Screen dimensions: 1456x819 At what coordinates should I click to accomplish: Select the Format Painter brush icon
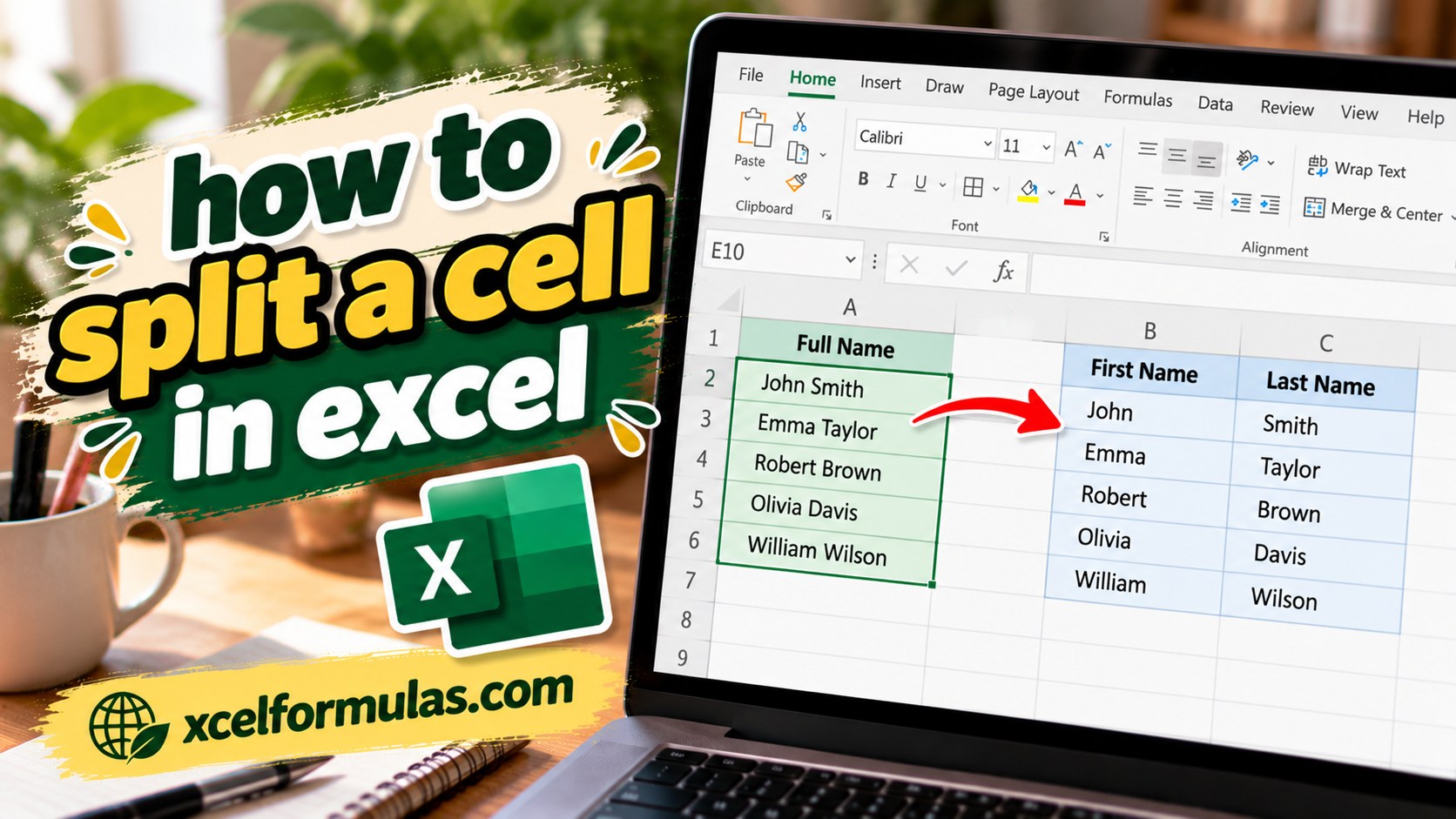coord(796,182)
